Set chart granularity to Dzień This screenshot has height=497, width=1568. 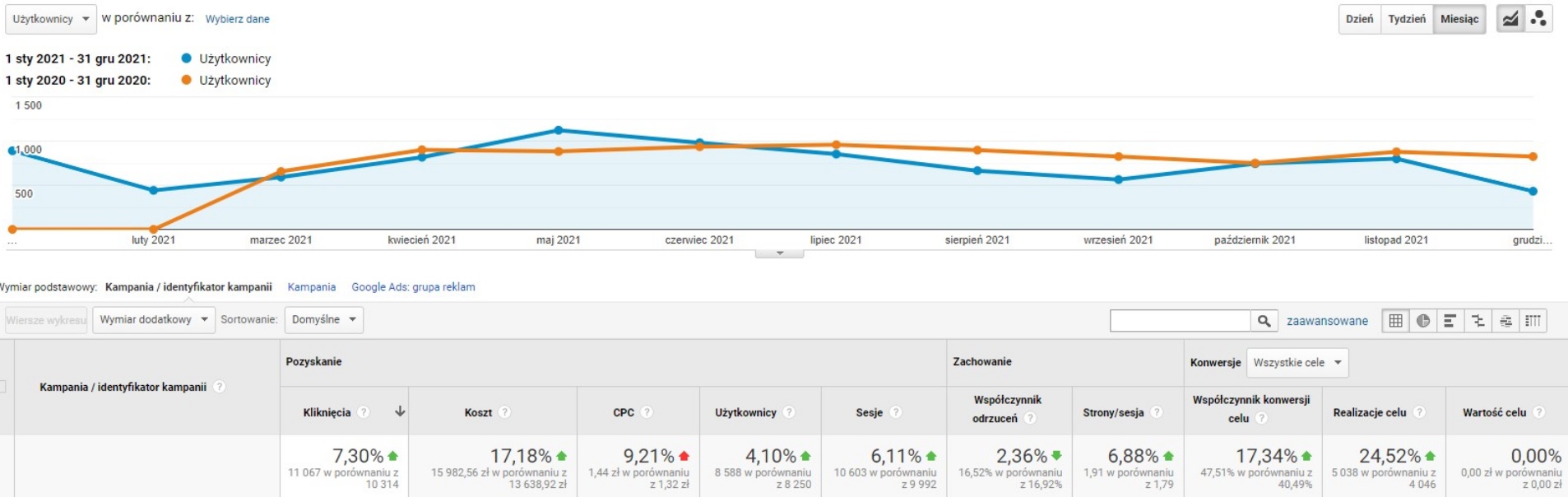pos(1359,19)
